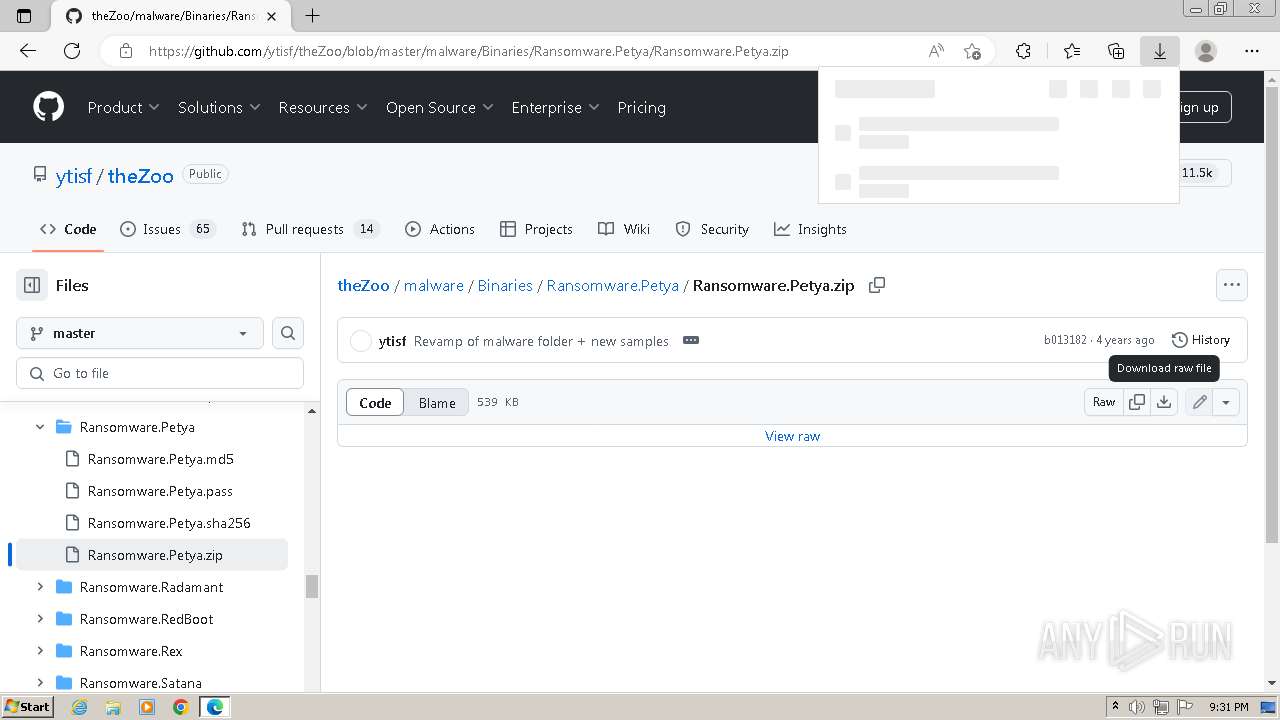Copy raw file icon next to Raw

pyautogui.click(x=1137, y=402)
